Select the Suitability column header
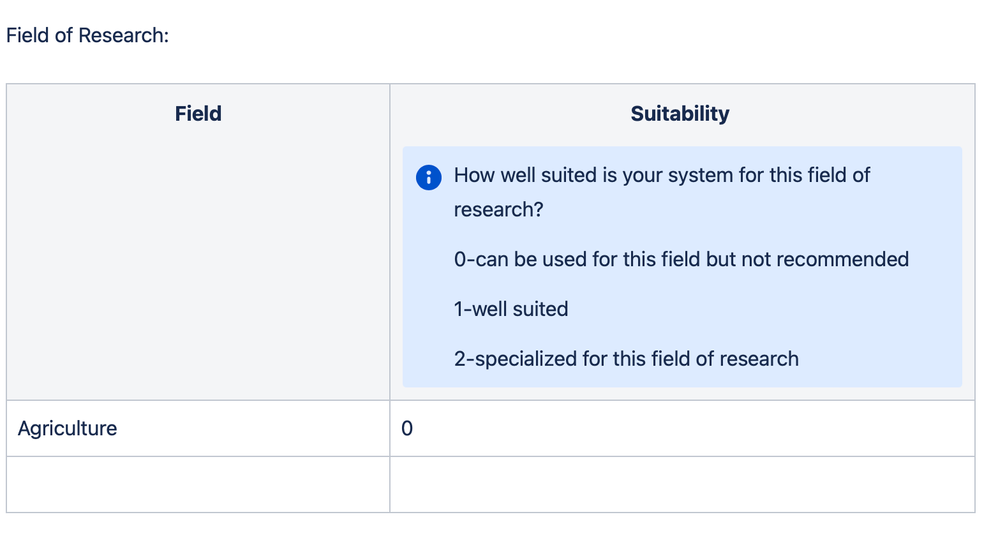Viewport: 998px width, 535px height. (682, 242)
